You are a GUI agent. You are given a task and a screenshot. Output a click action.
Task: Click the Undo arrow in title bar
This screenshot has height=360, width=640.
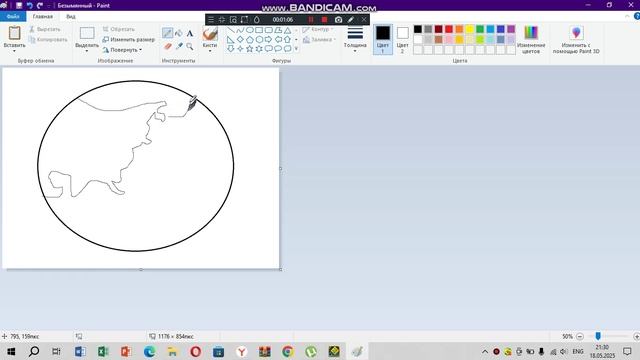pos(29,5)
